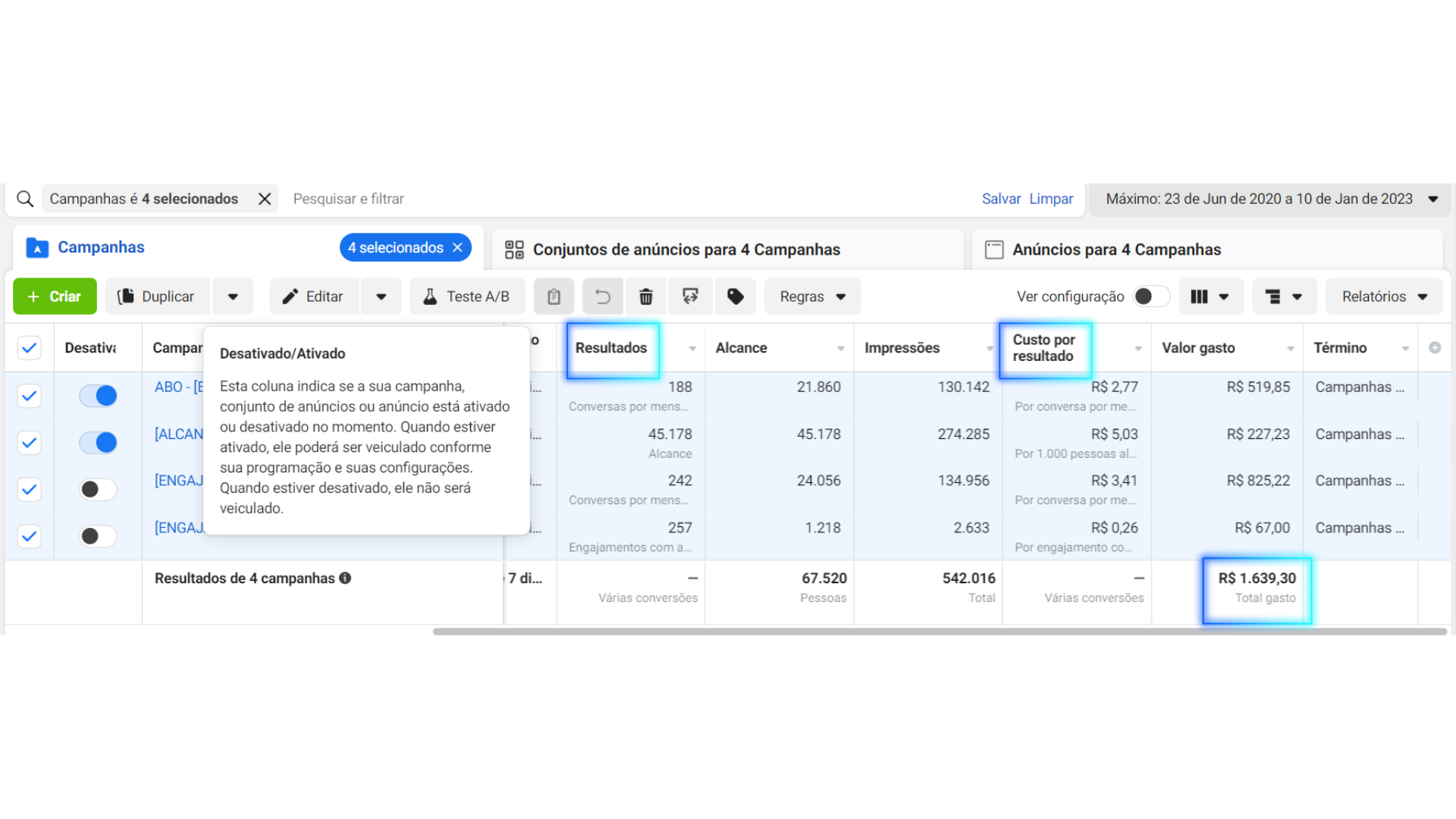This screenshot has height=819, width=1456.
Task: Uncheck the select-all header checkbox
Action: [29, 348]
